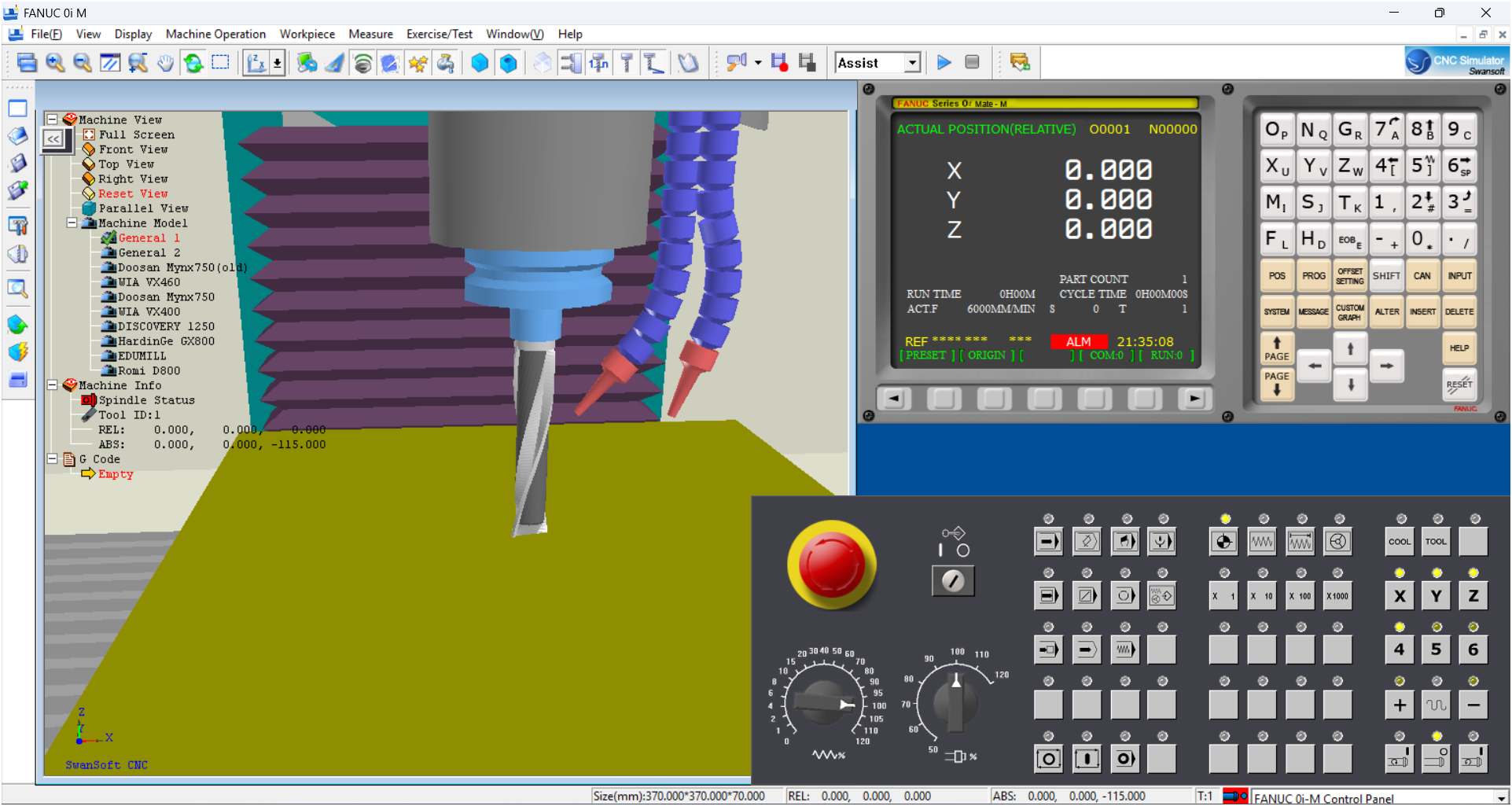The height and width of the screenshot is (806, 1512).
Task: Click the left-arrow softkey below the CNC screen
Action: [894, 399]
